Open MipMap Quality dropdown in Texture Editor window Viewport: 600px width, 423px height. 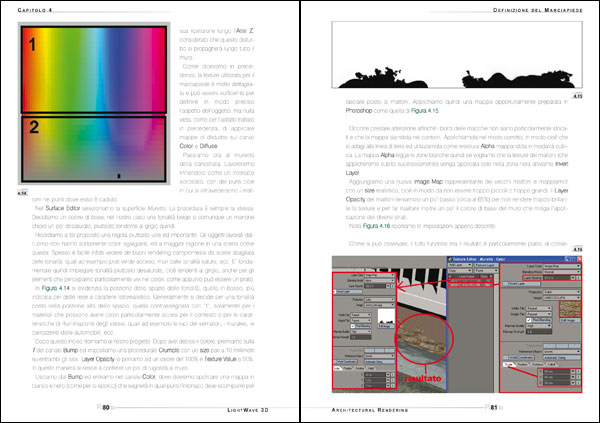tap(538, 326)
